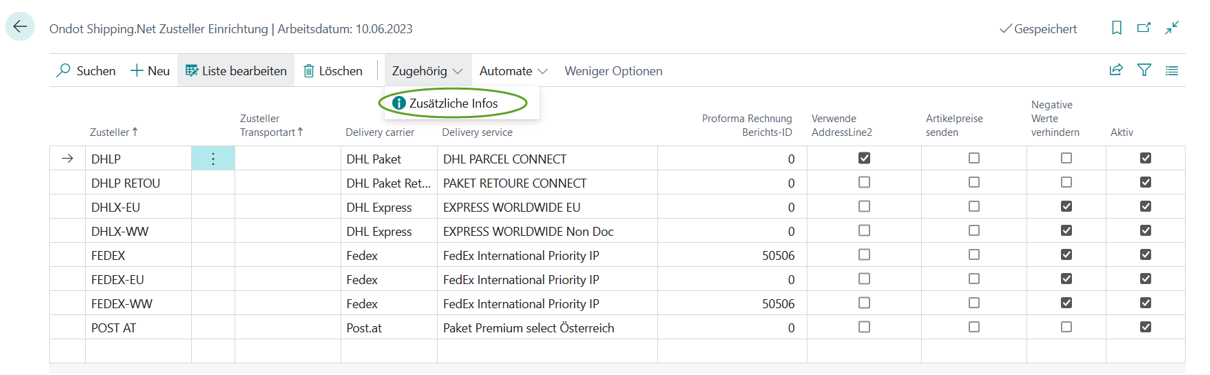Toggle Aktiv for FEDEX-EU

coord(1145,278)
